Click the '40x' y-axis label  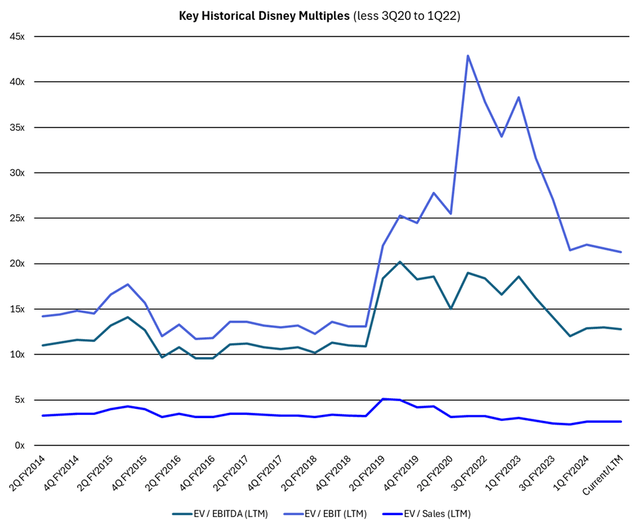coord(17,82)
